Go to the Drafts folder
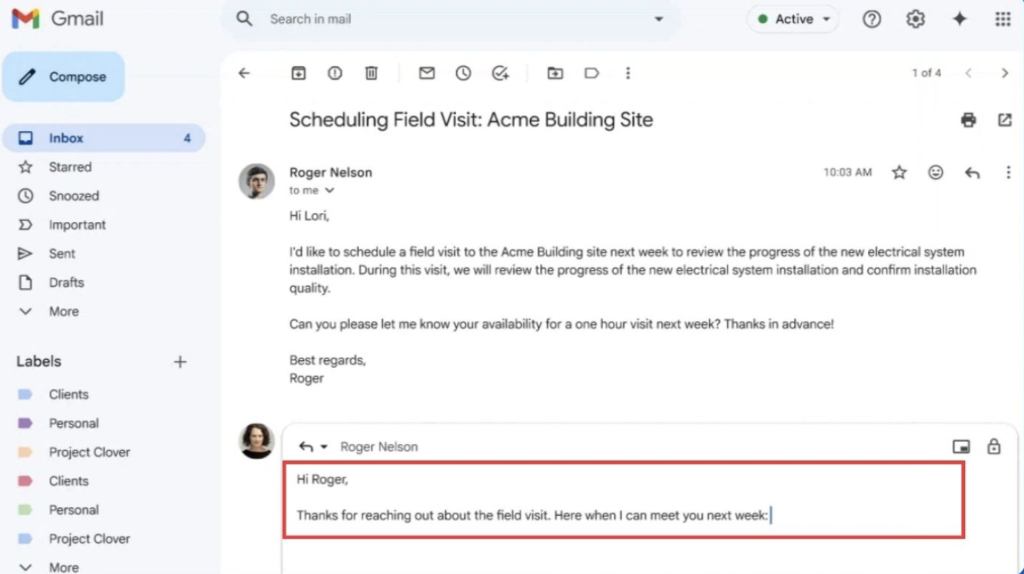1024x574 pixels. (x=66, y=283)
